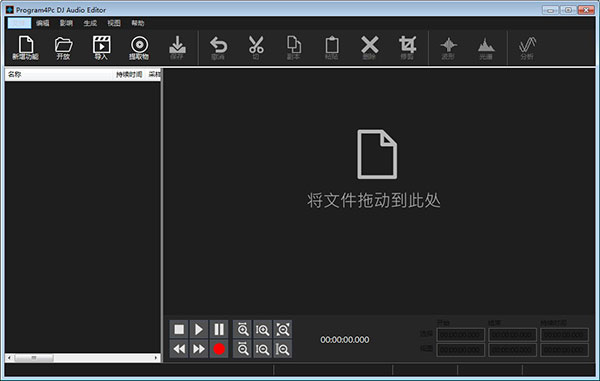This screenshot has width=600, height=381.
Task: Click the 提取物 disc extract icon
Action: (x=139, y=48)
